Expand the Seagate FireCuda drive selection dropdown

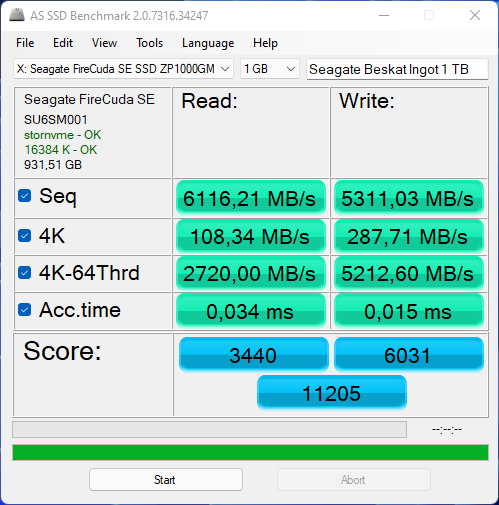point(123,69)
